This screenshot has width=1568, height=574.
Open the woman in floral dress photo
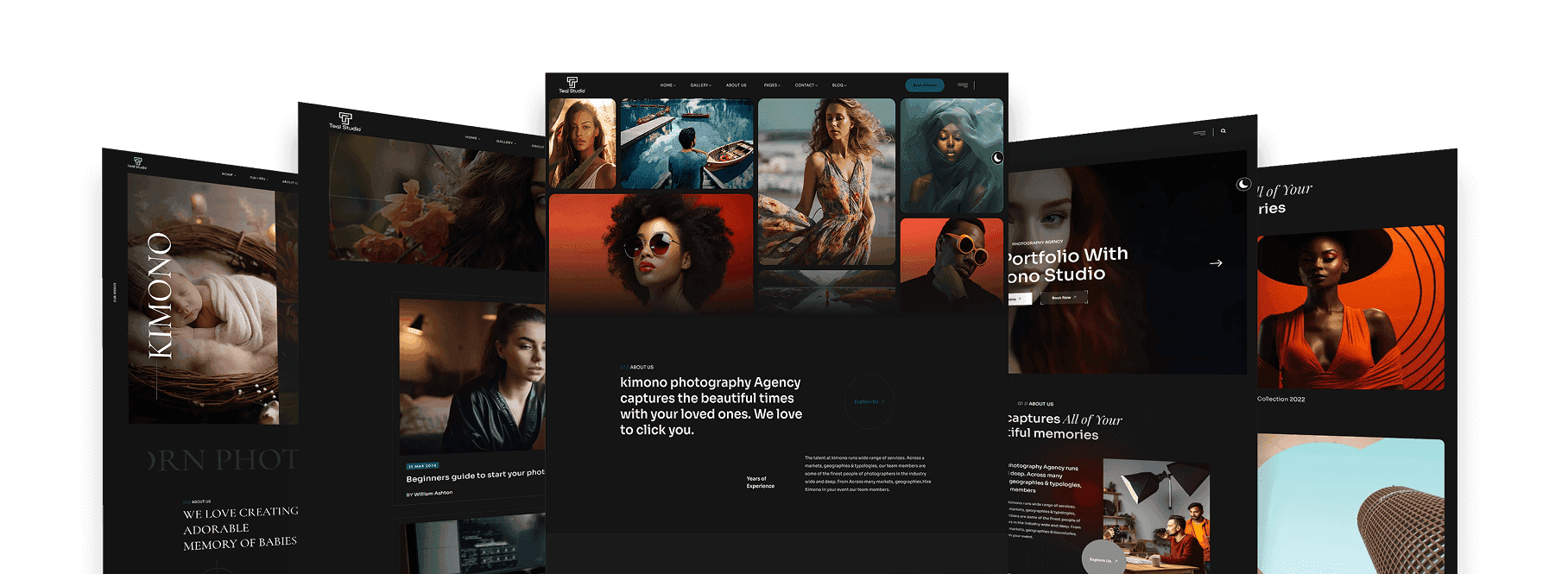coord(826,181)
